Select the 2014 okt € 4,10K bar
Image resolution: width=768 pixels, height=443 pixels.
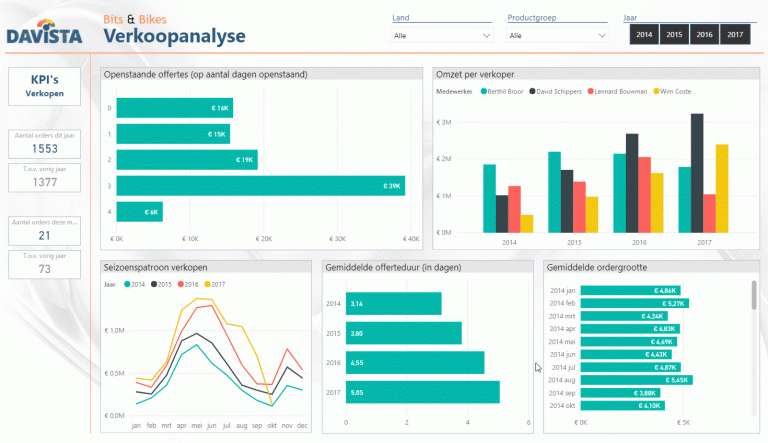pos(623,406)
